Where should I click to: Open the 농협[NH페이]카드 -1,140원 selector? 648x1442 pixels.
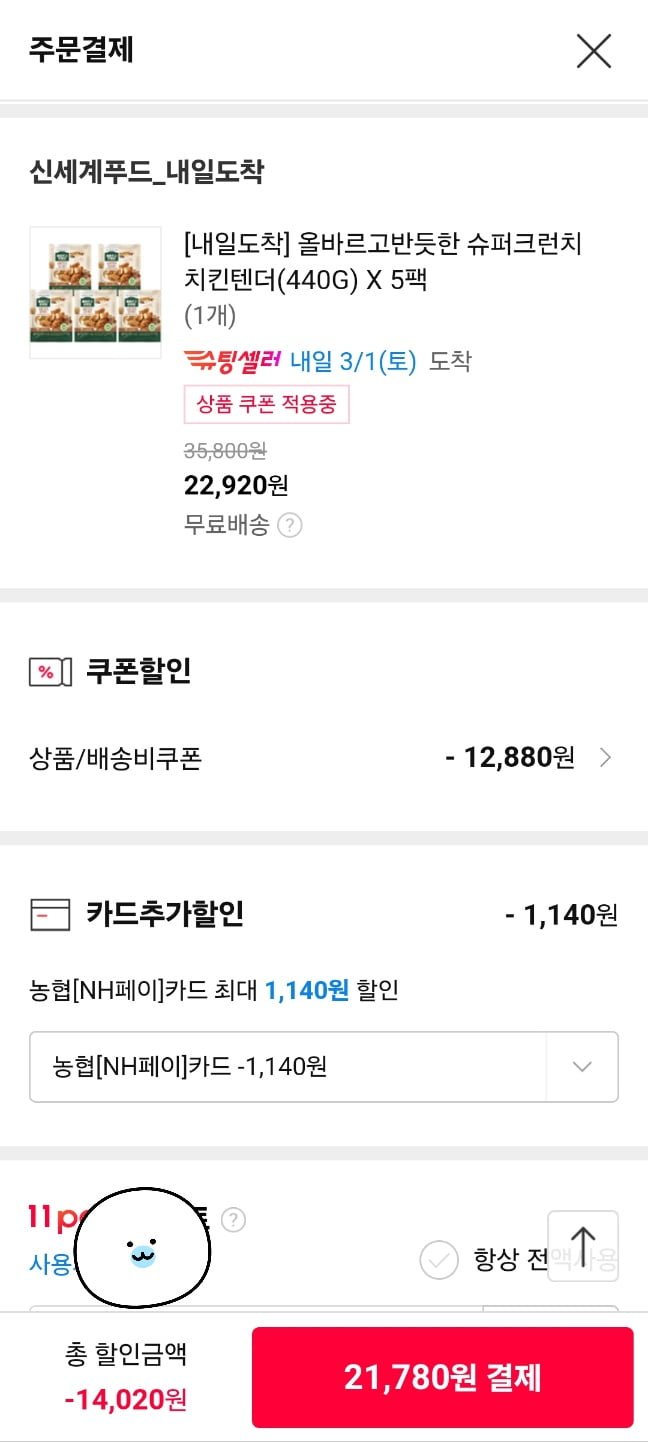point(288,1066)
